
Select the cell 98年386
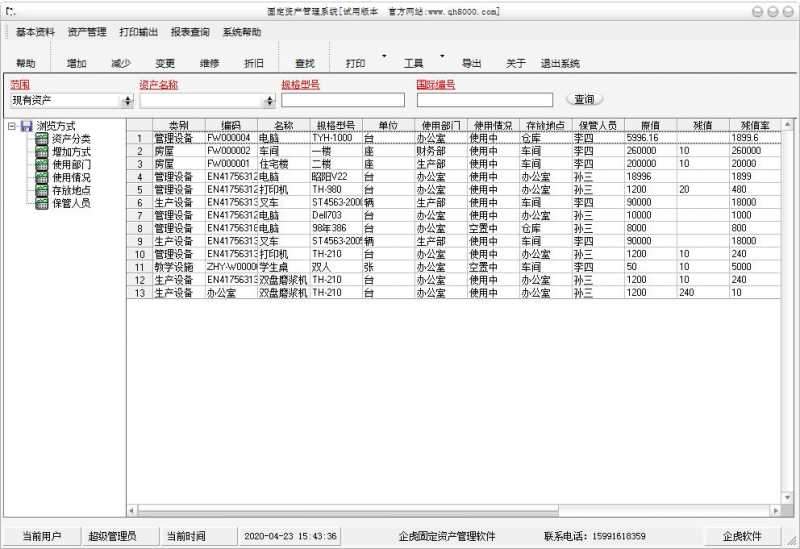pyautogui.click(x=336, y=228)
